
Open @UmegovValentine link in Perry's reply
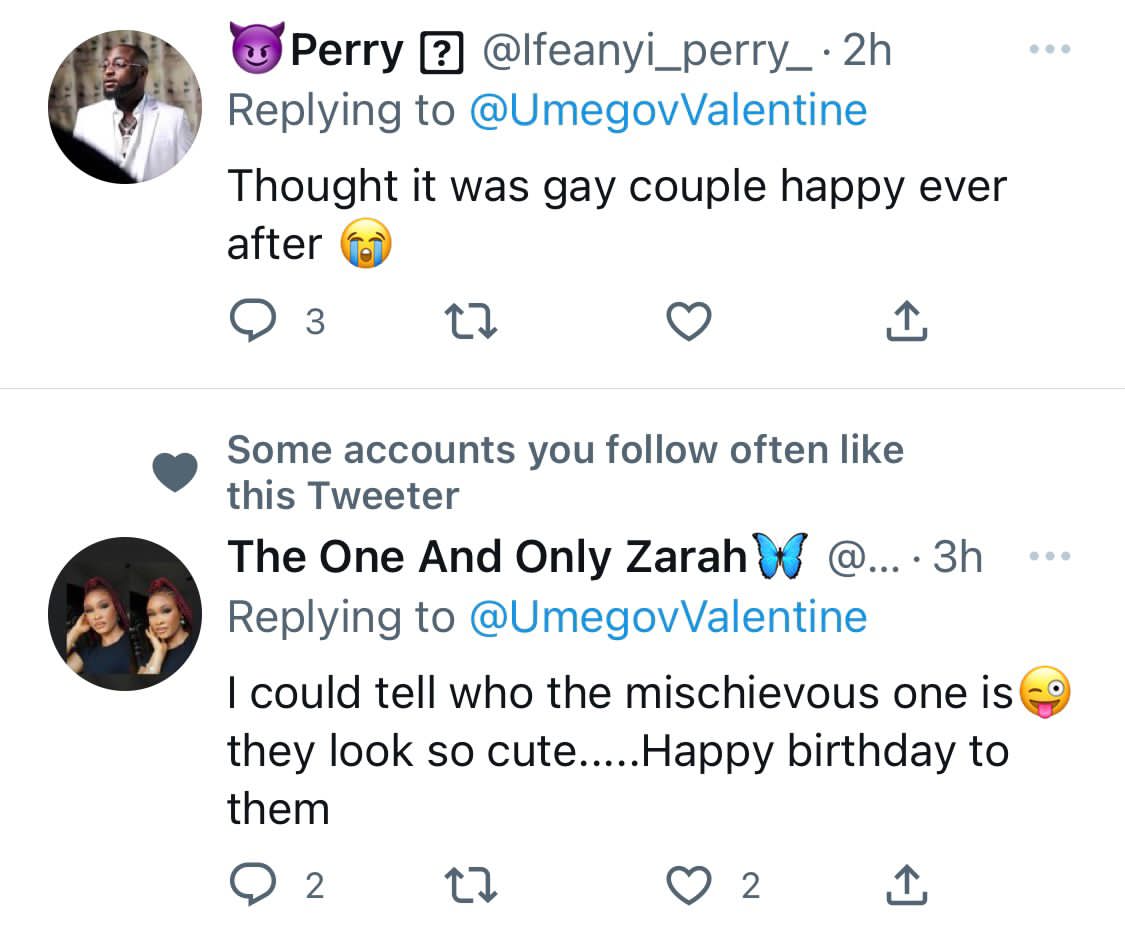point(667,110)
